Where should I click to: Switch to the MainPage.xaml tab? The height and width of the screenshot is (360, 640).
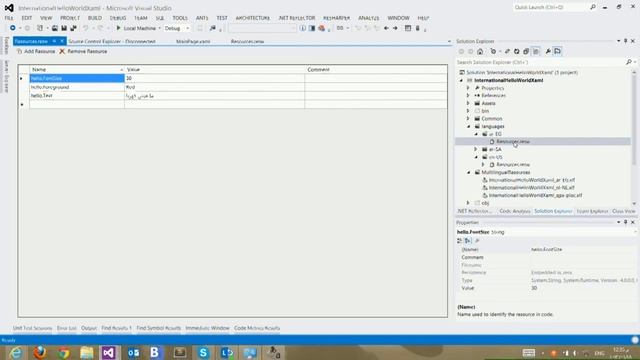click(193, 41)
